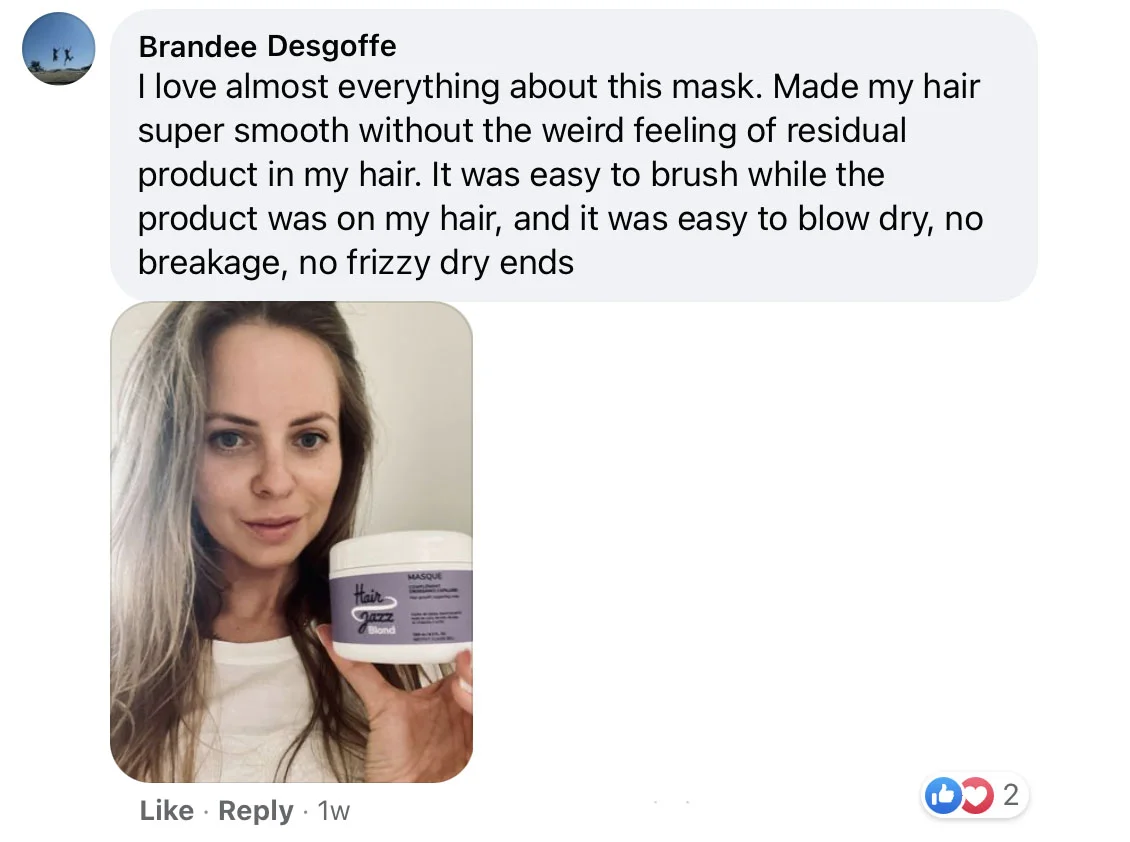Click the "I love almost everything" sentence
1130x842 pixels.
[x=450, y=87]
